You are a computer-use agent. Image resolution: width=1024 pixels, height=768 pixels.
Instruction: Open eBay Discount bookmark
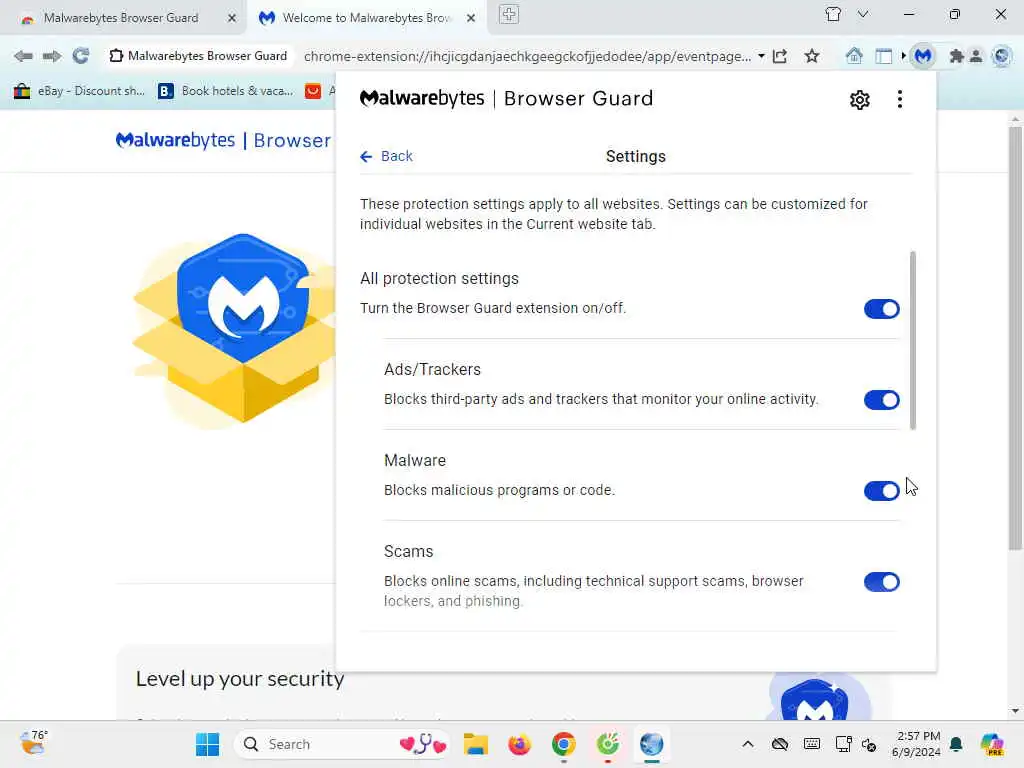point(79,91)
